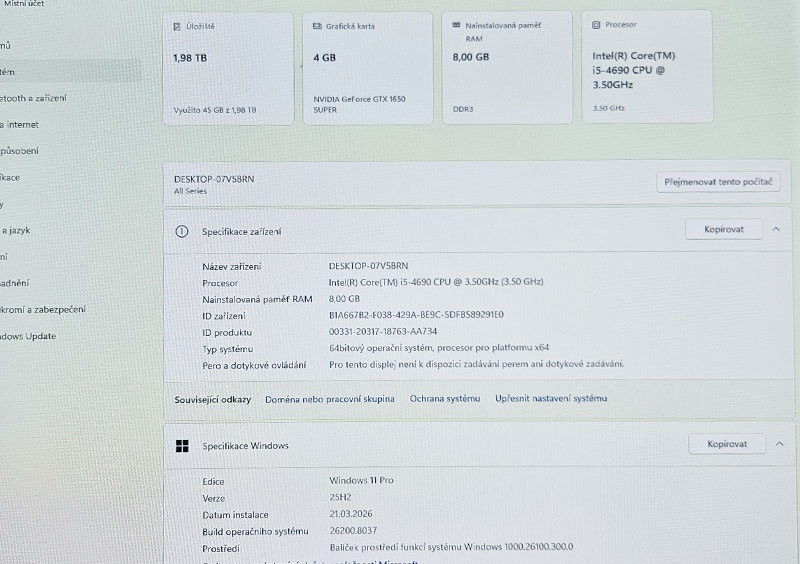The image size is (800, 564).
Task: Click the Procesor value Intel Core i5-4690
Action: (436, 282)
